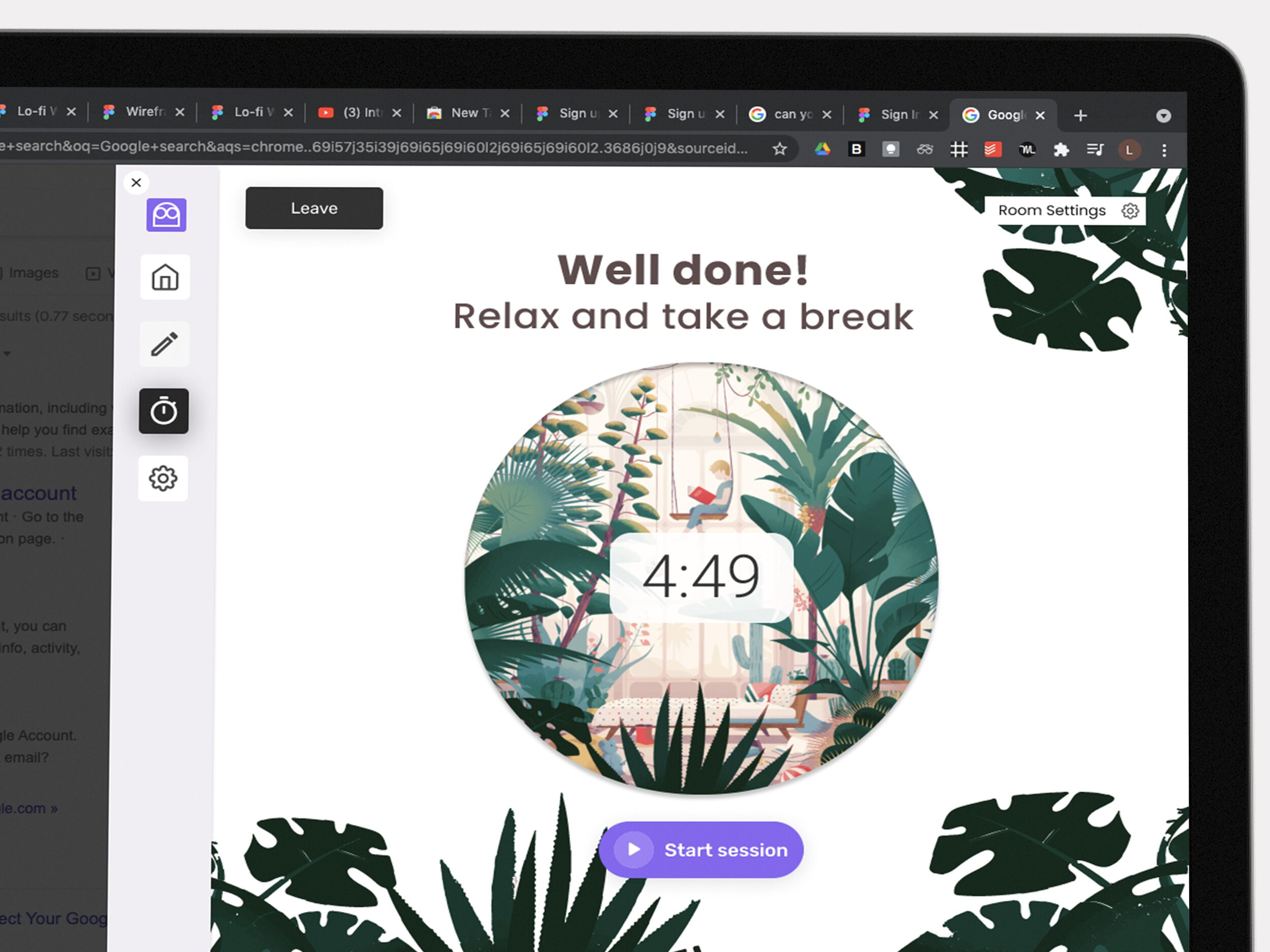Open Settings via gear icon in sidebar
The height and width of the screenshot is (952, 1270).
(x=165, y=477)
